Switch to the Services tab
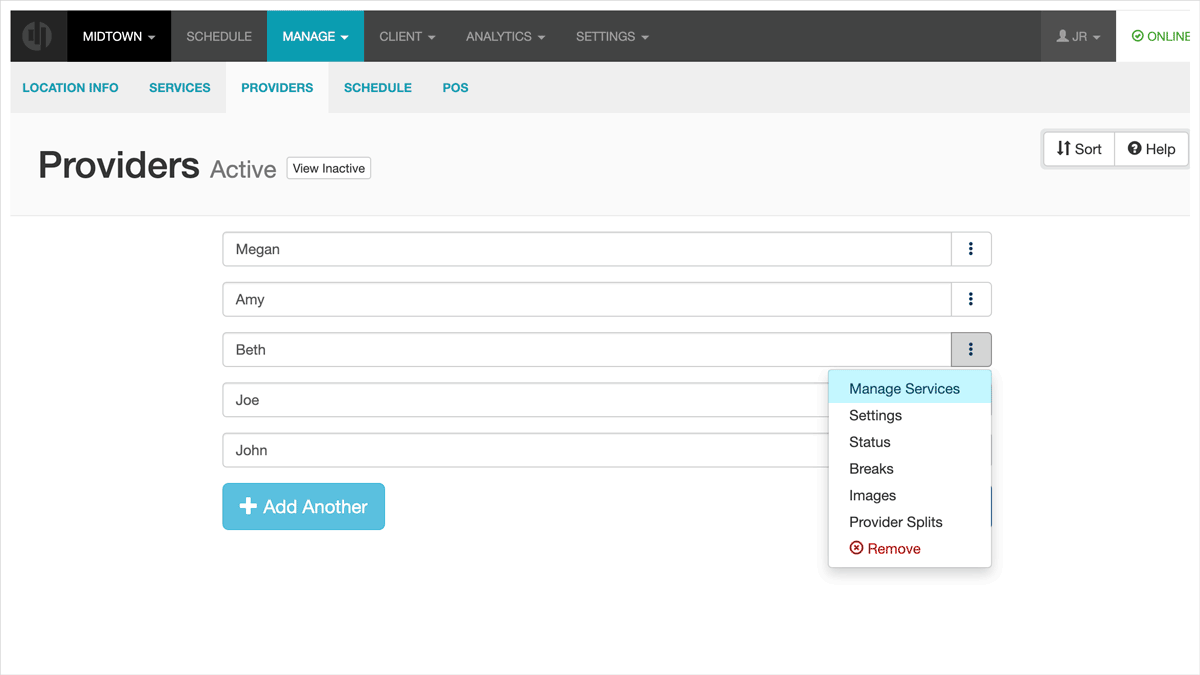Screen dimensions: 1200x675 click(x=180, y=87)
